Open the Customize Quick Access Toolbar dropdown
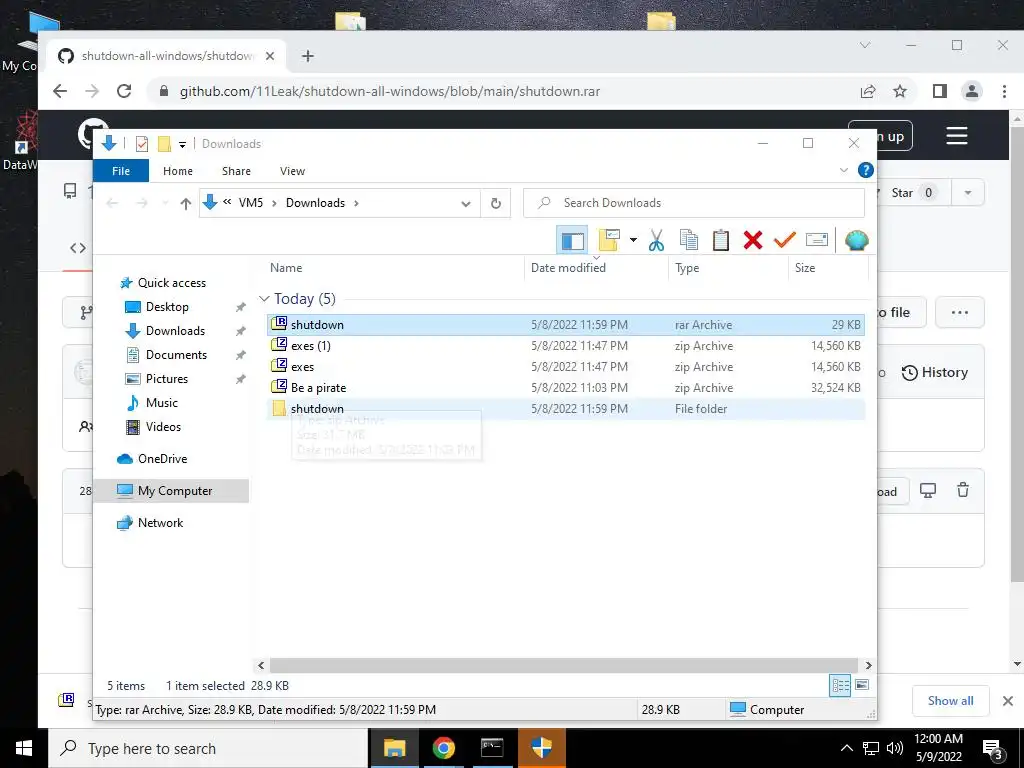1024x768 pixels. tap(182, 144)
